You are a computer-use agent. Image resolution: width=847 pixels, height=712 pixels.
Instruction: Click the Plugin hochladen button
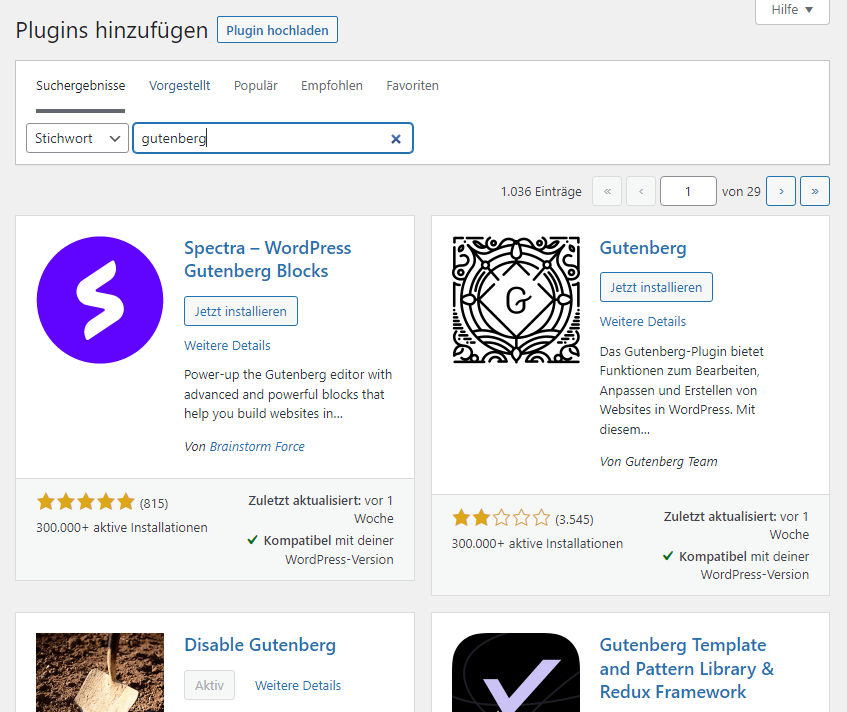click(277, 30)
